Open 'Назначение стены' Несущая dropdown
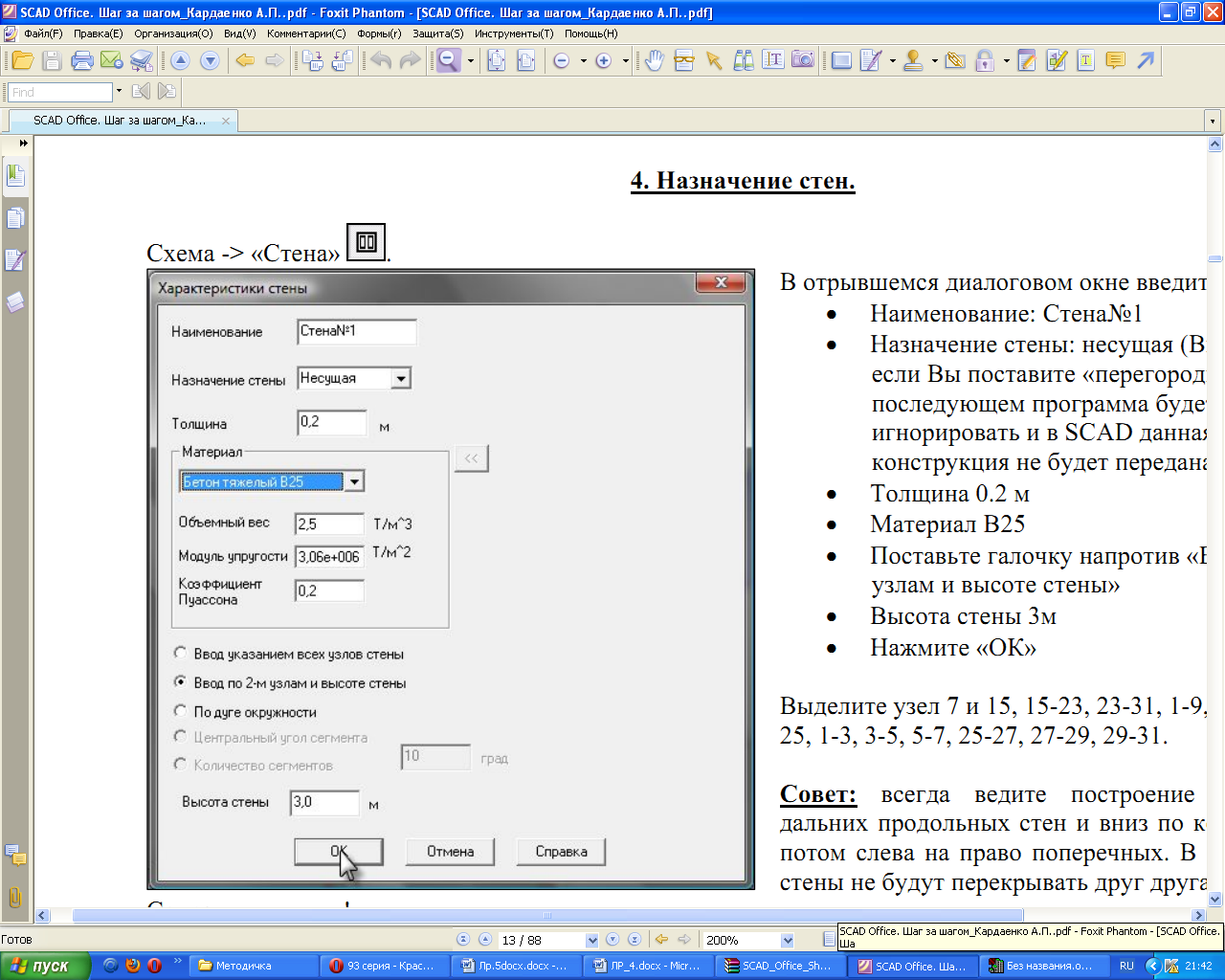This screenshot has height=980, width=1225. [401, 379]
